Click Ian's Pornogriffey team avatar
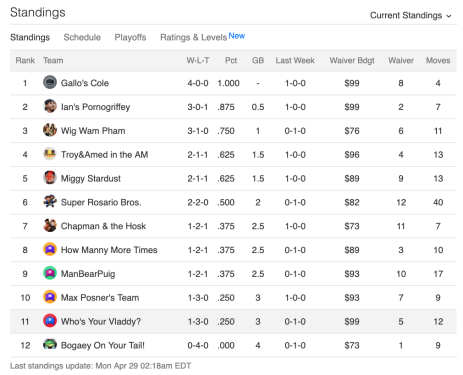The image size is (463, 375). coord(50,106)
